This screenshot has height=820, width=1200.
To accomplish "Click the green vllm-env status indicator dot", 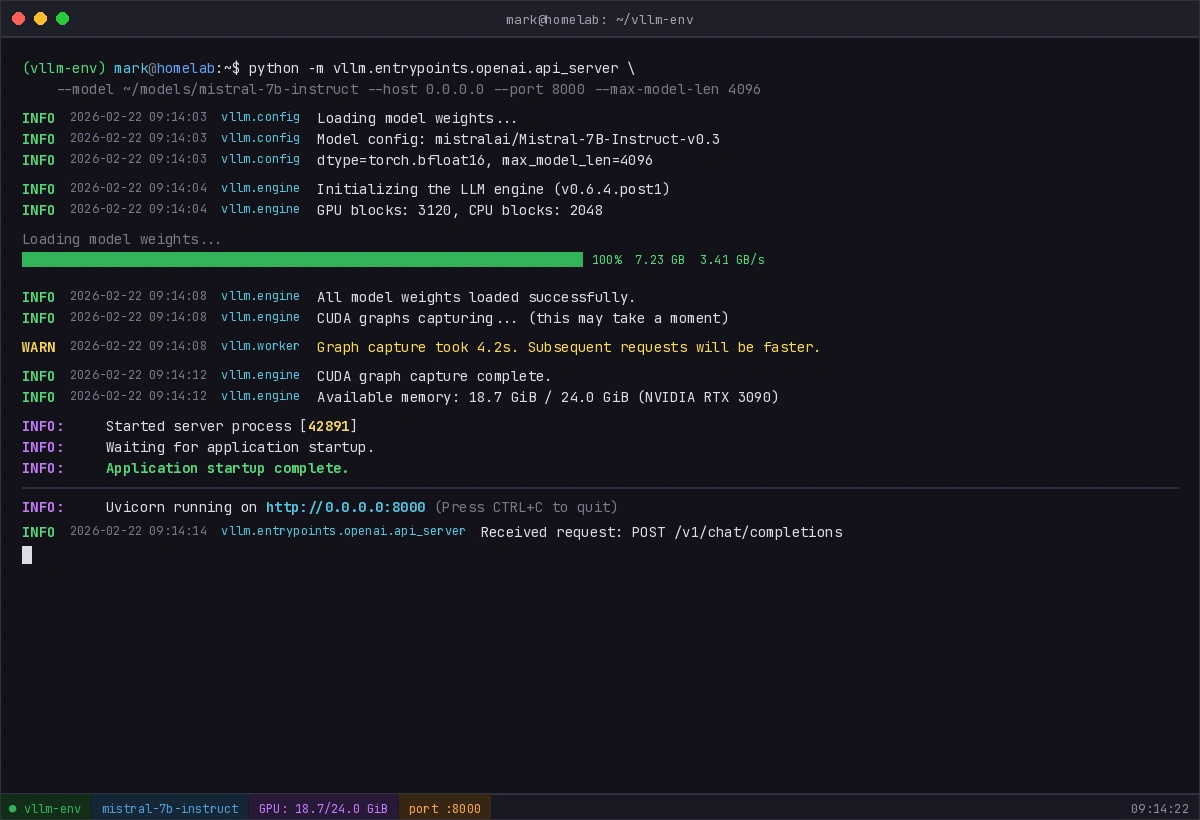I will tap(13, 808).
